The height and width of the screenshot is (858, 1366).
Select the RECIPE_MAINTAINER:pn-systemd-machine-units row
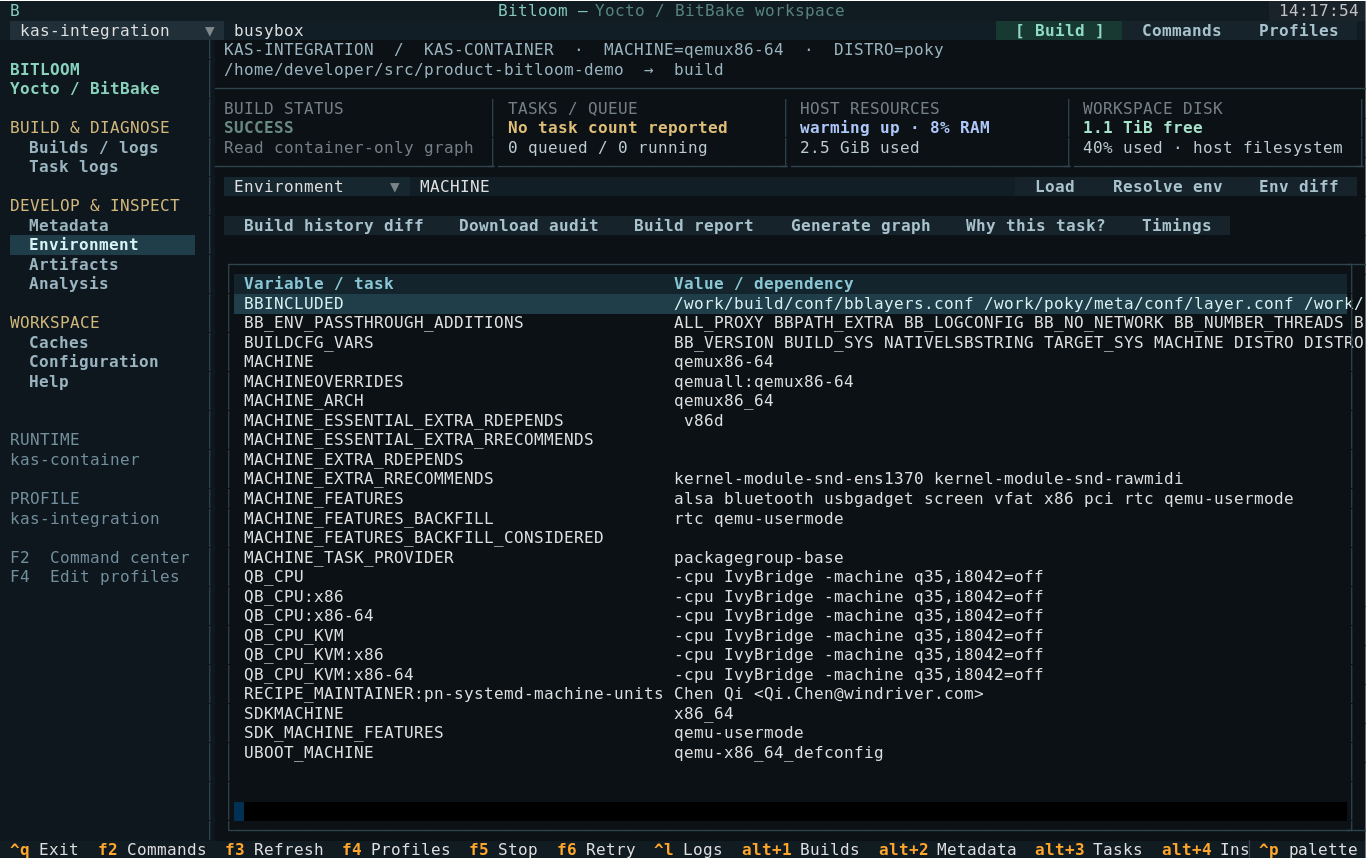pyautogui.click(x=790, y=694)
